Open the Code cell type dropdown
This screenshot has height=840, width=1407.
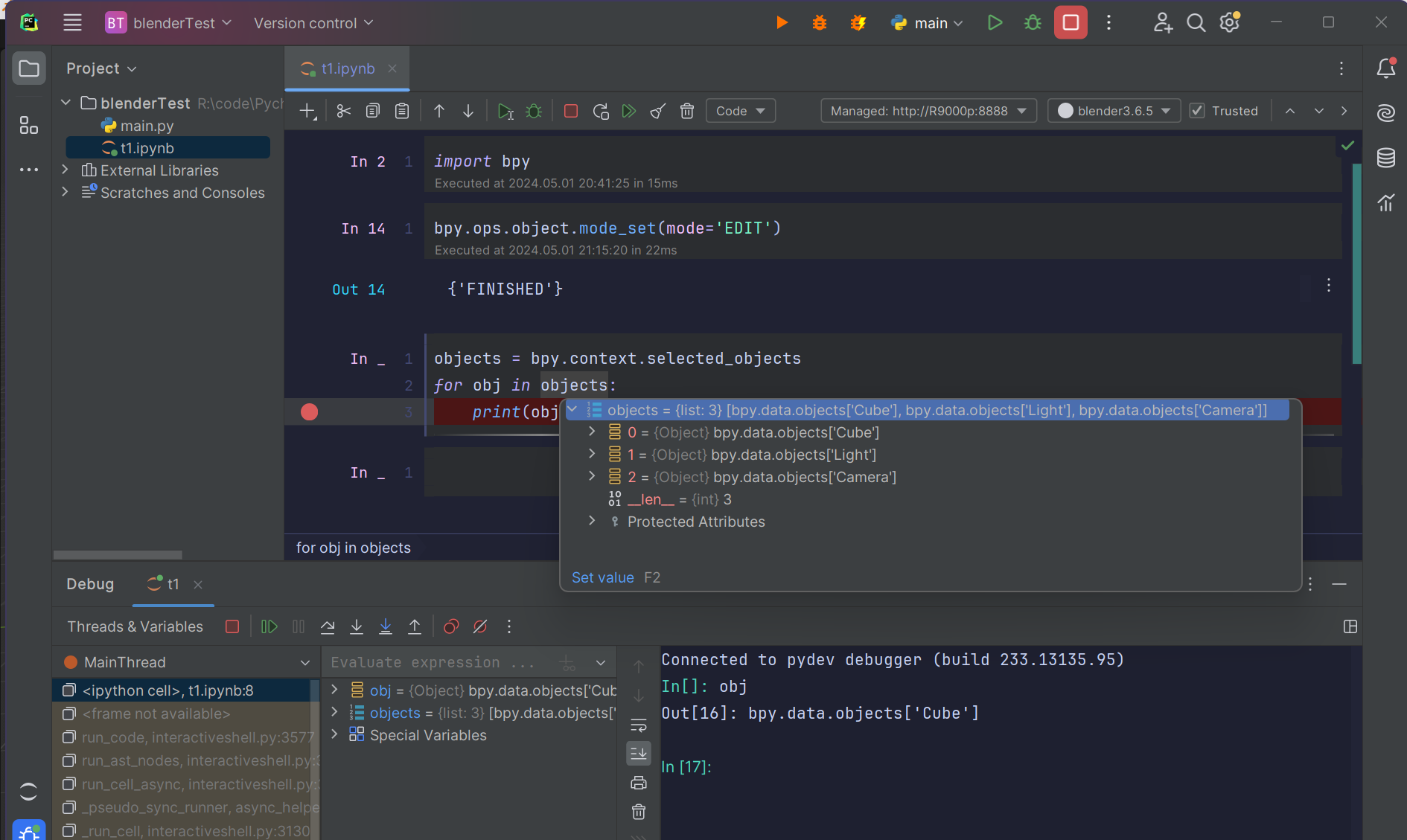coord(740,110)
